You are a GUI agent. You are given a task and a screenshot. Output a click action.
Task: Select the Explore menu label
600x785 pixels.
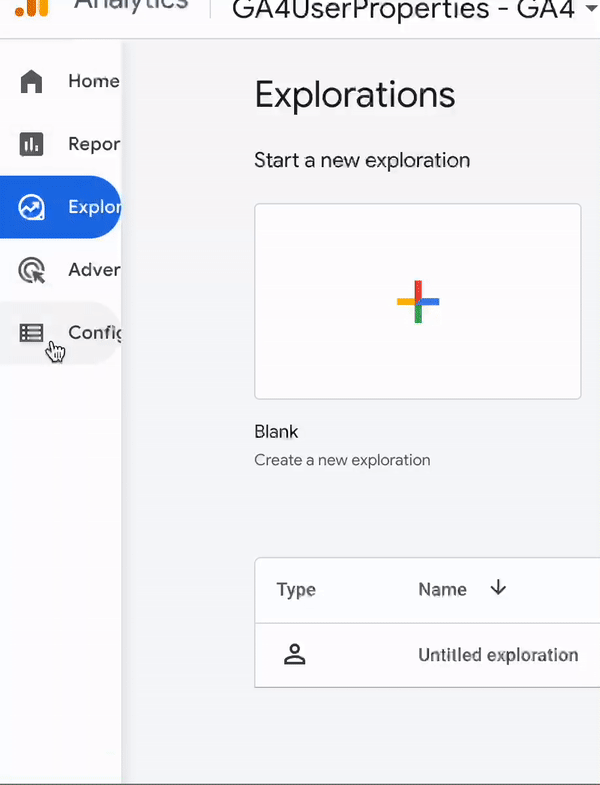tap(94, 207)
